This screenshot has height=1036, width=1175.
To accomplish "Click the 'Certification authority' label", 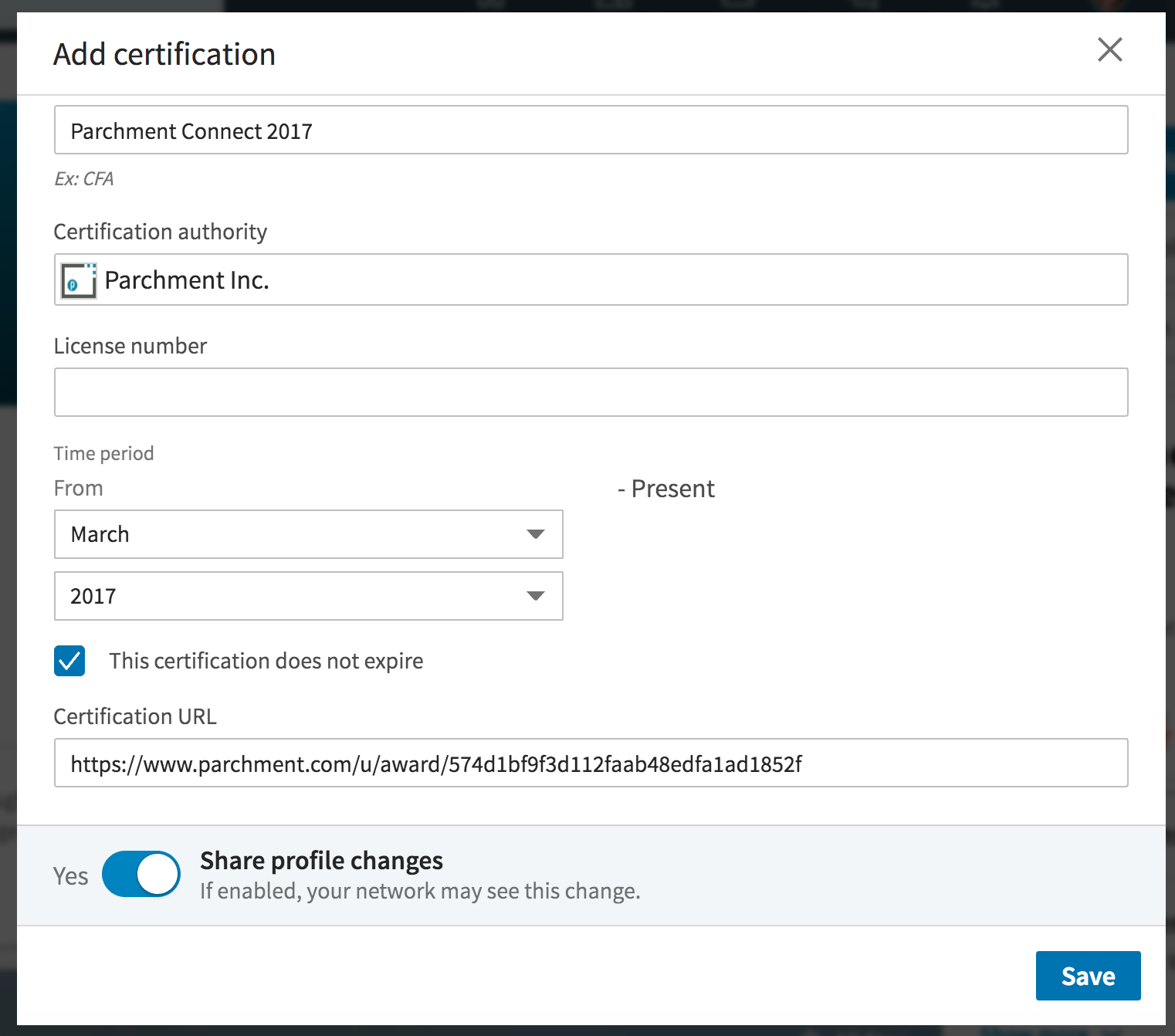I will (160, 232).
